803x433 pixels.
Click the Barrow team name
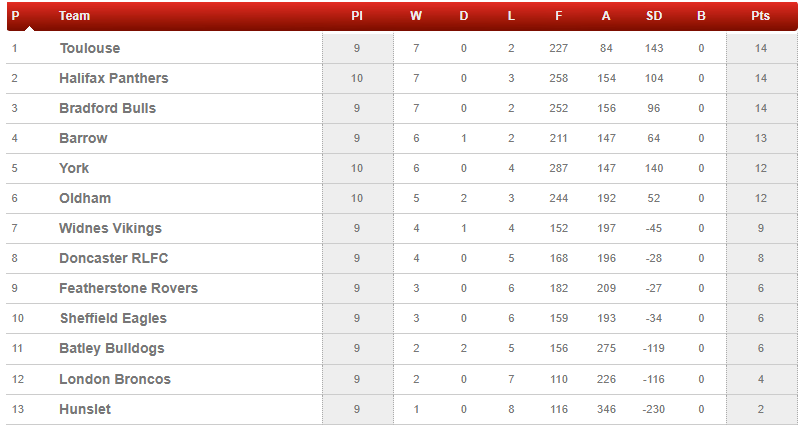click(x=83, y=138)
